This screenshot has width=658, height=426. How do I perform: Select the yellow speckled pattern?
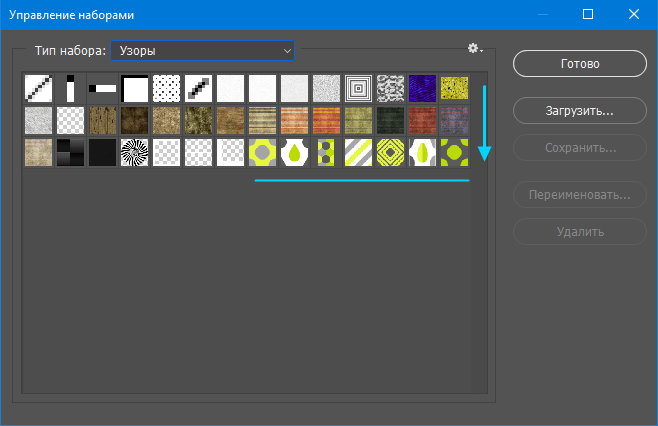coord(454,89)
